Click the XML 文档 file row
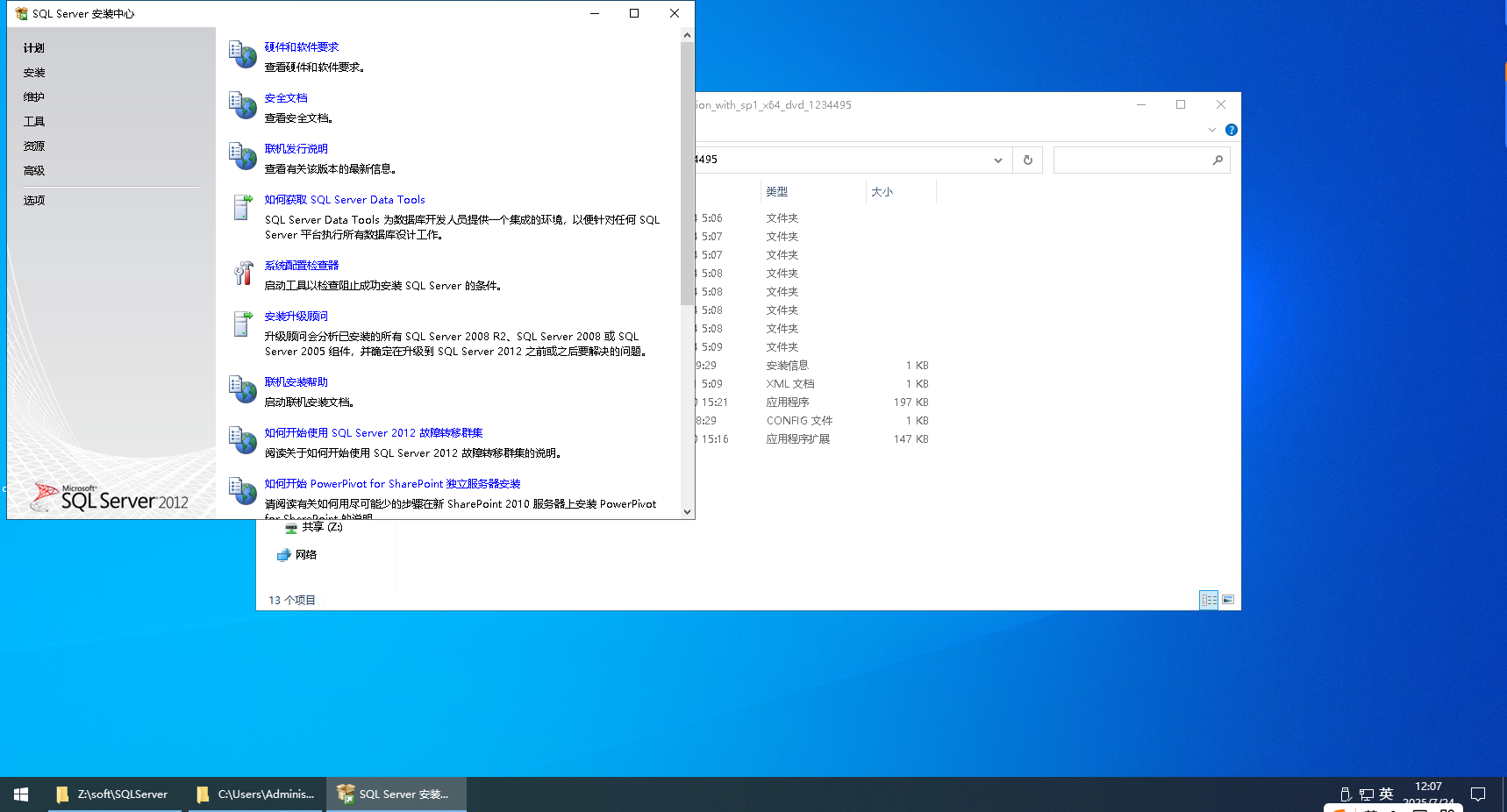1507x812 pixels. pyautogui.click(x=790, y=384)
